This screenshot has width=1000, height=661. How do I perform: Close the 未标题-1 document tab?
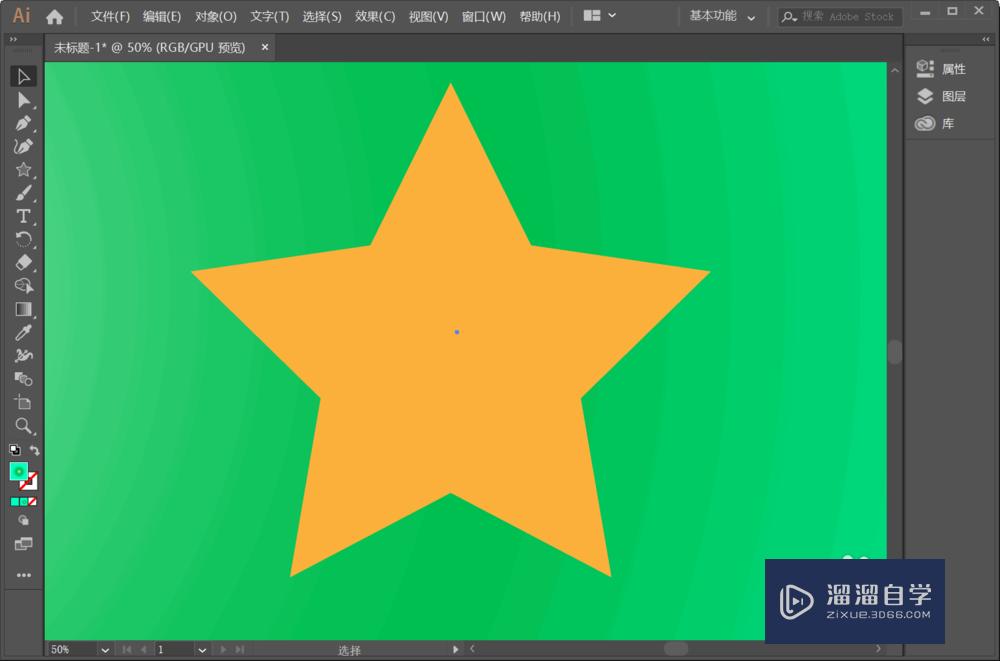pyautogui.click(x=265, y=47)
